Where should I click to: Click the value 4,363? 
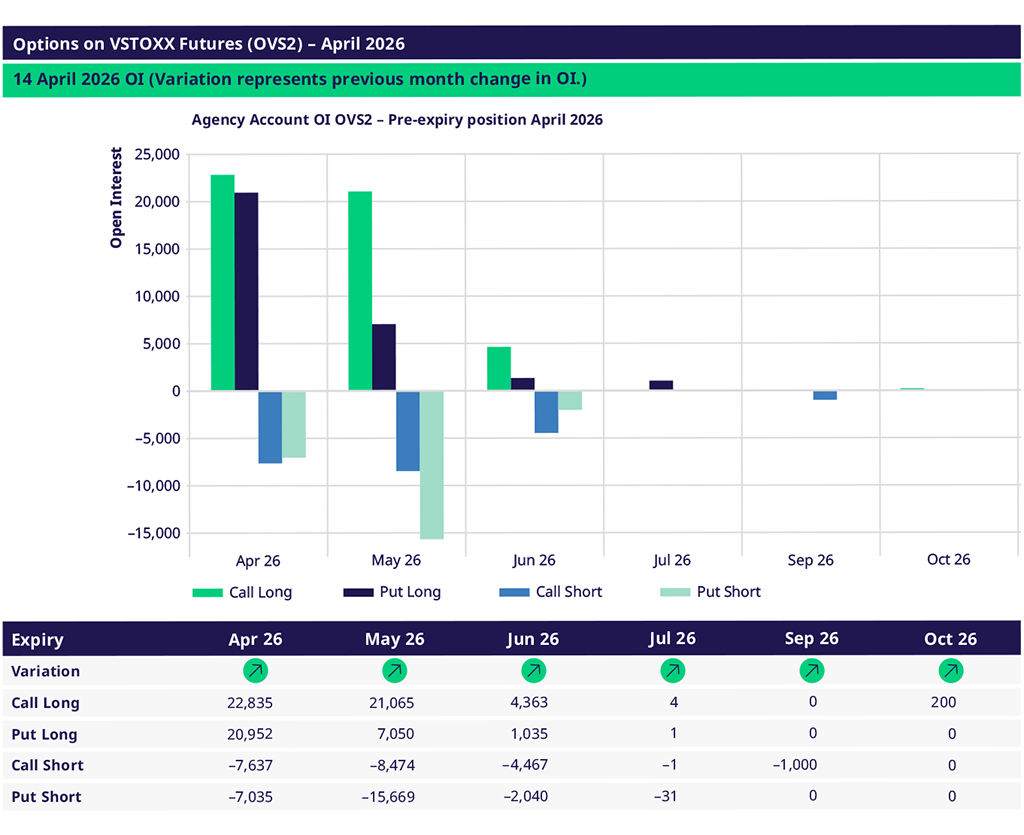point(529,702)
